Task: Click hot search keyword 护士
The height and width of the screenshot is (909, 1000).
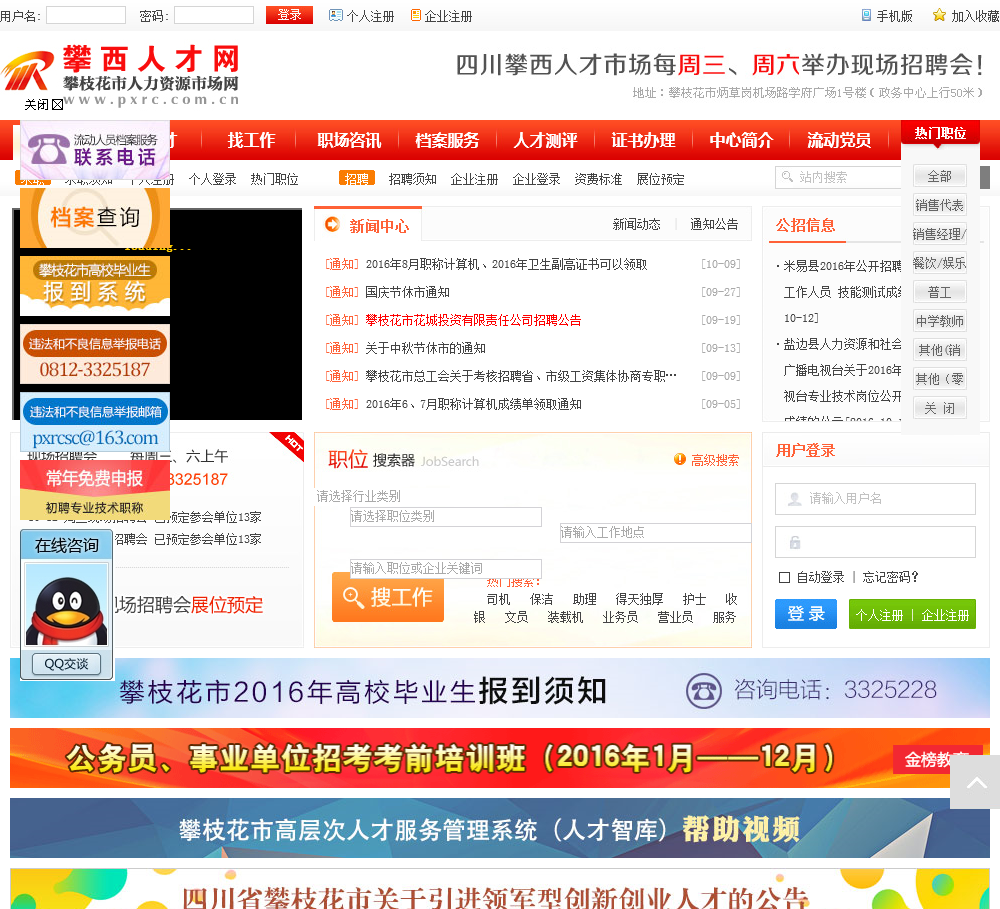Action: point(694,600)
